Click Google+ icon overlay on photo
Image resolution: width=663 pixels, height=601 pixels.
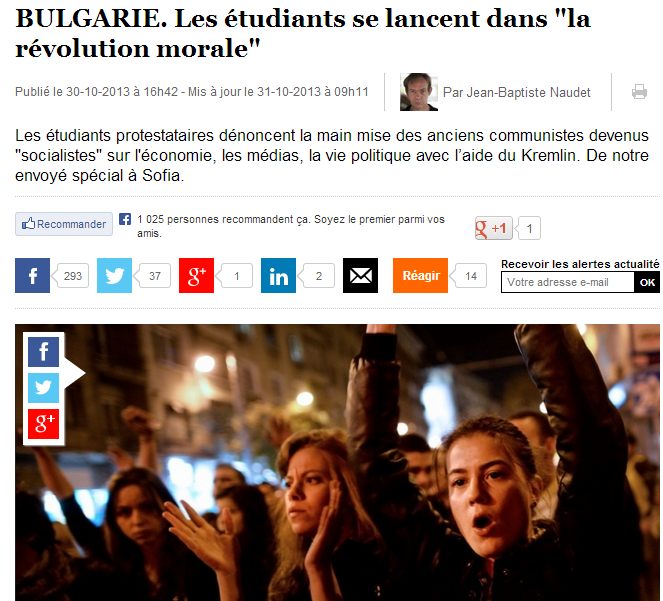pyautogui.click(x=44, y=424)
